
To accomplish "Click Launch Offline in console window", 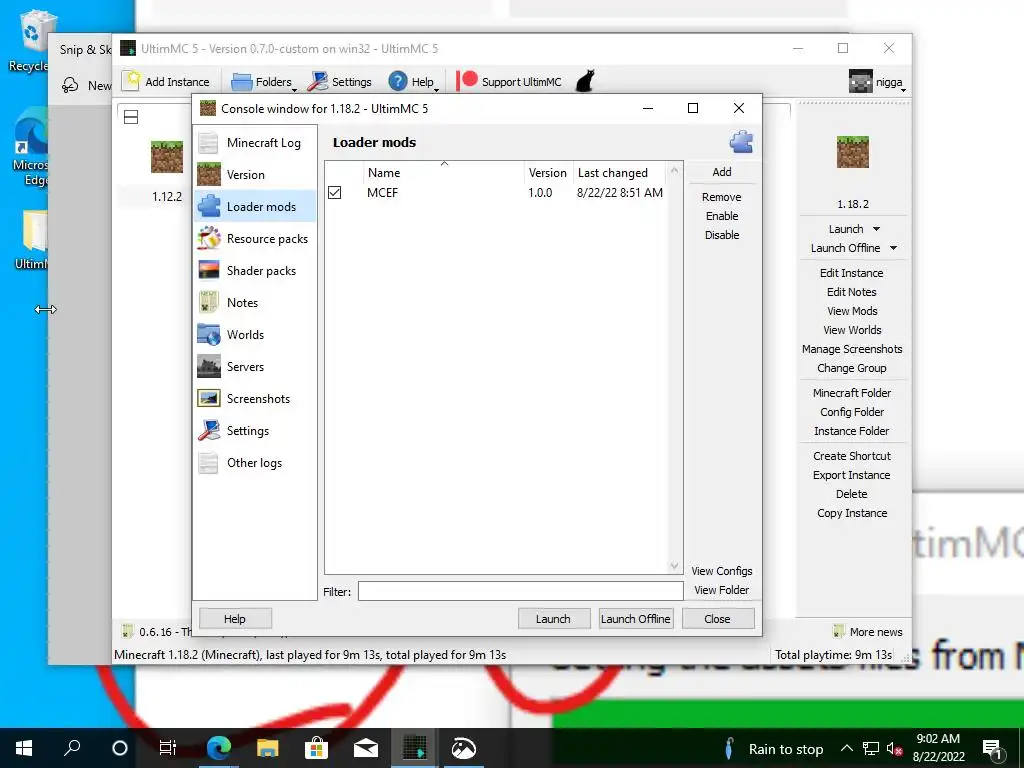I will click(635, 618).
